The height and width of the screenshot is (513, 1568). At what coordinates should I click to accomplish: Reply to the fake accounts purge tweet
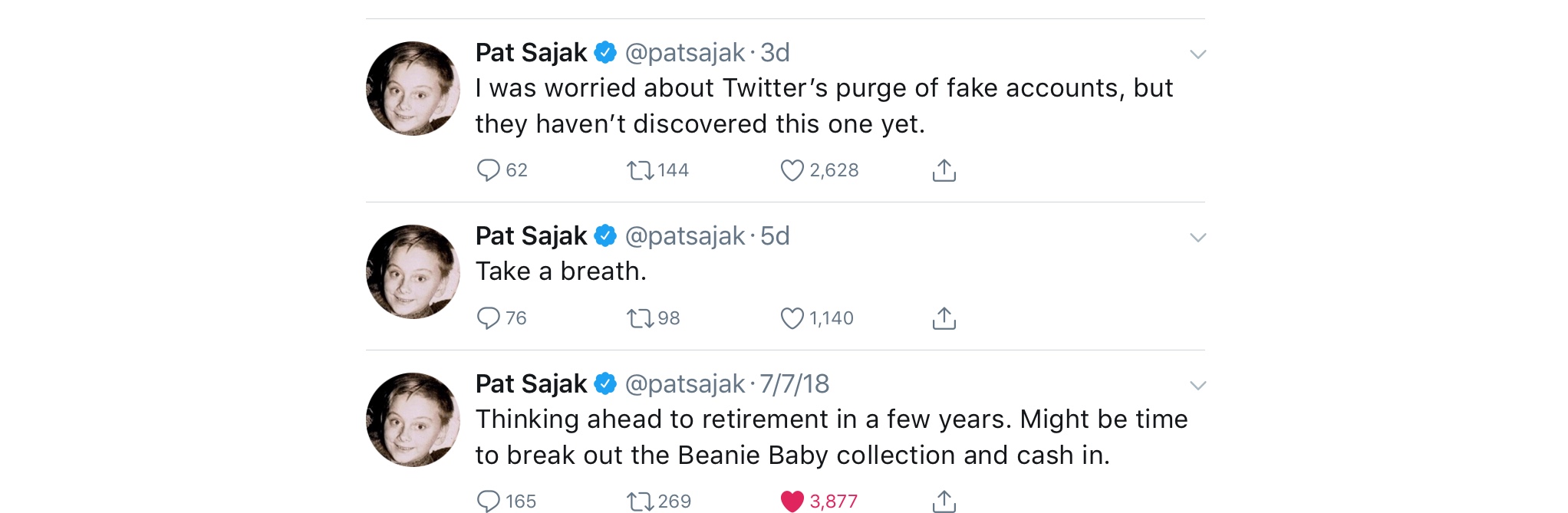pos(488,169)
